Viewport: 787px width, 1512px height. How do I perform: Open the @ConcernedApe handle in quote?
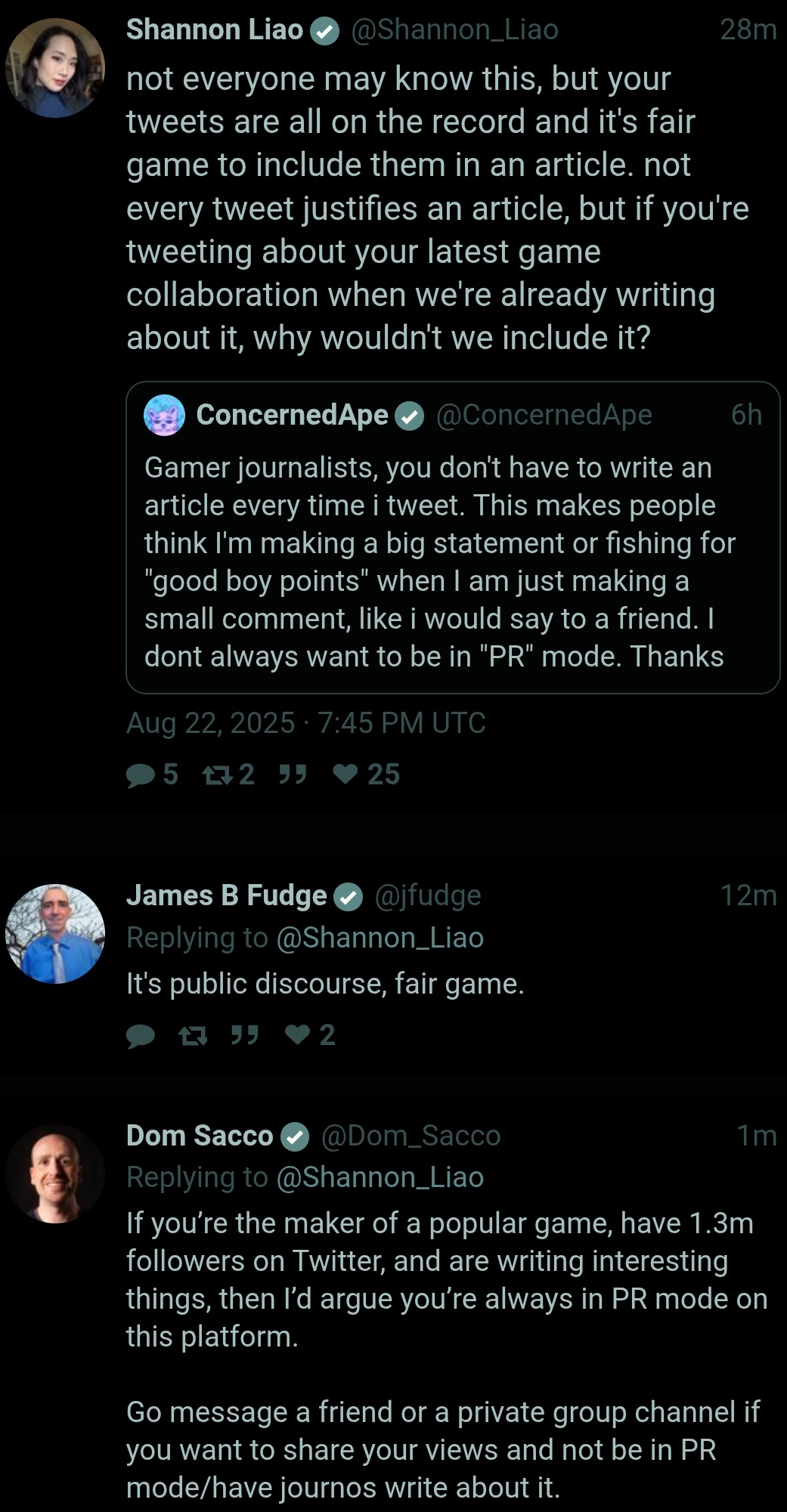pos(544,415)
